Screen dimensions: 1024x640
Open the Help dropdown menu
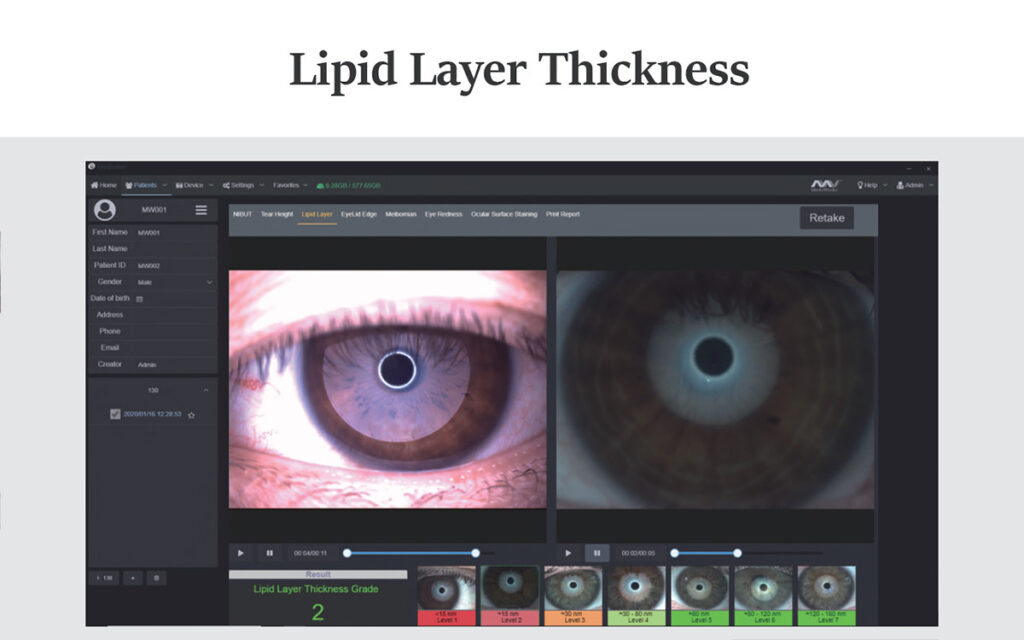(871, 185)
